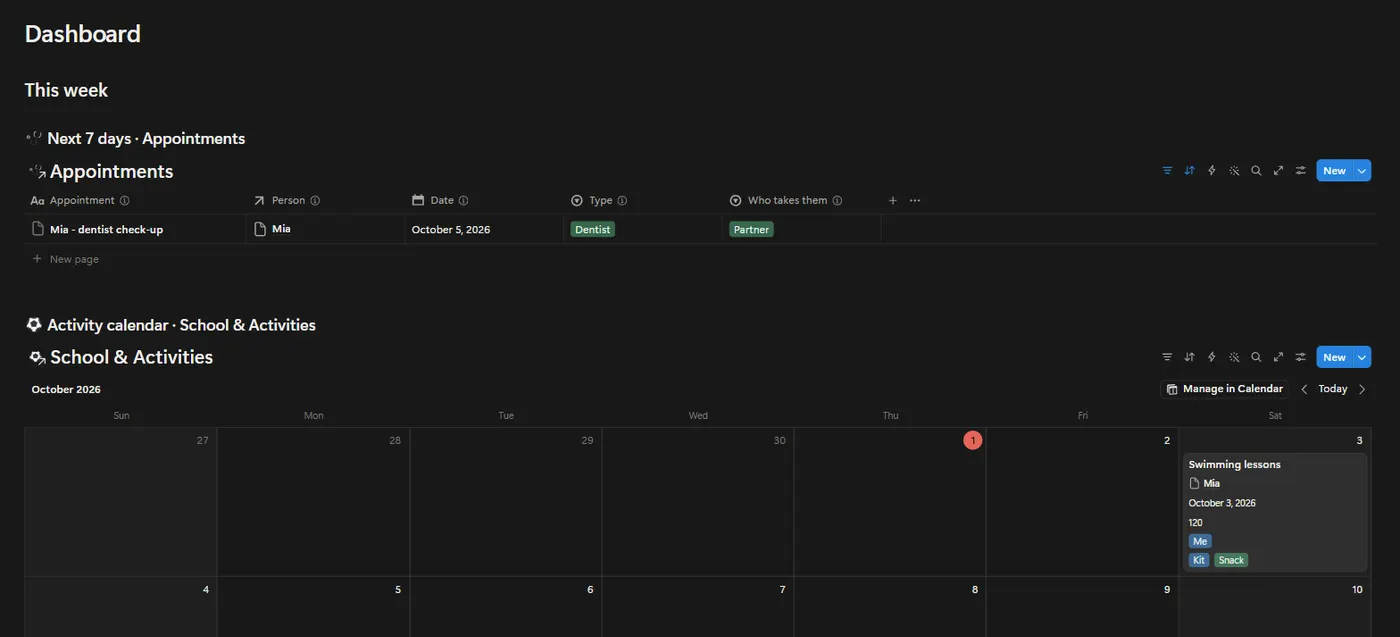Open the School & Activities database title
The width and height of the screenshot is (1400, 637).
coord(131,358)
